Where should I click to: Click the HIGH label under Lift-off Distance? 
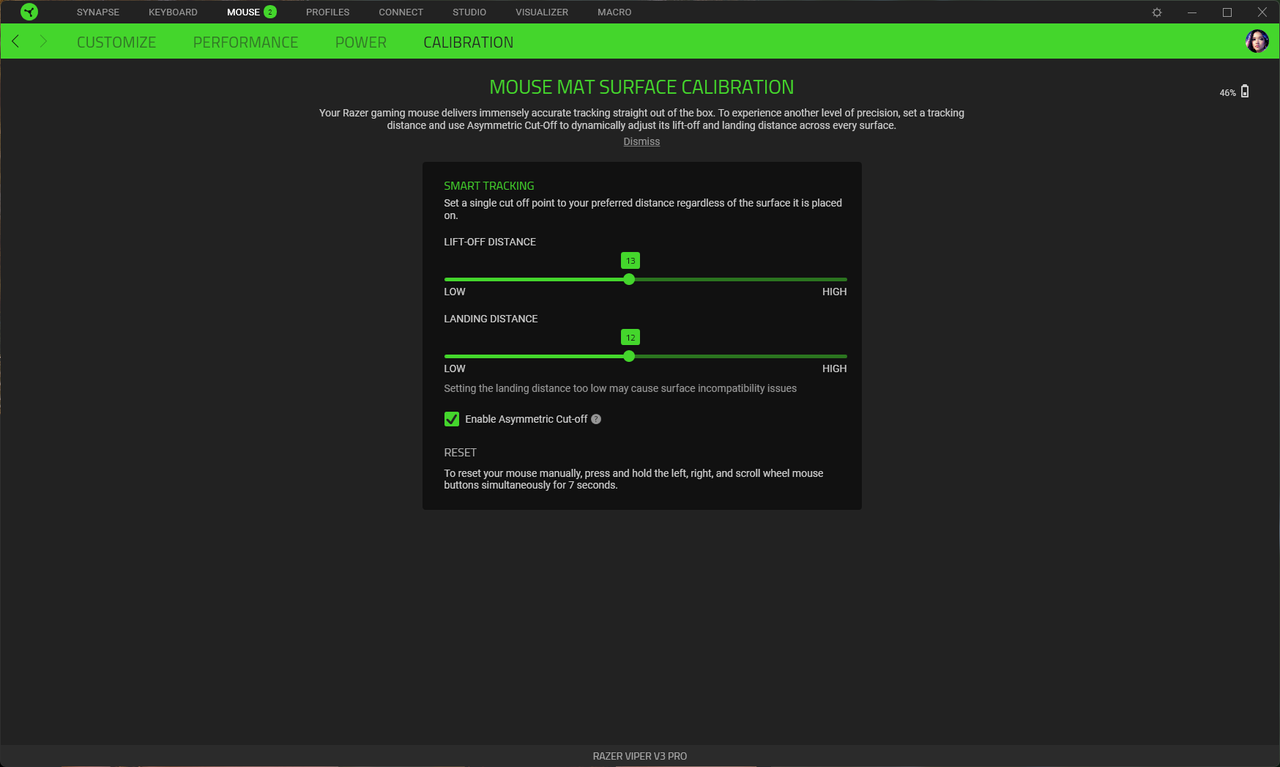point(834,292)
